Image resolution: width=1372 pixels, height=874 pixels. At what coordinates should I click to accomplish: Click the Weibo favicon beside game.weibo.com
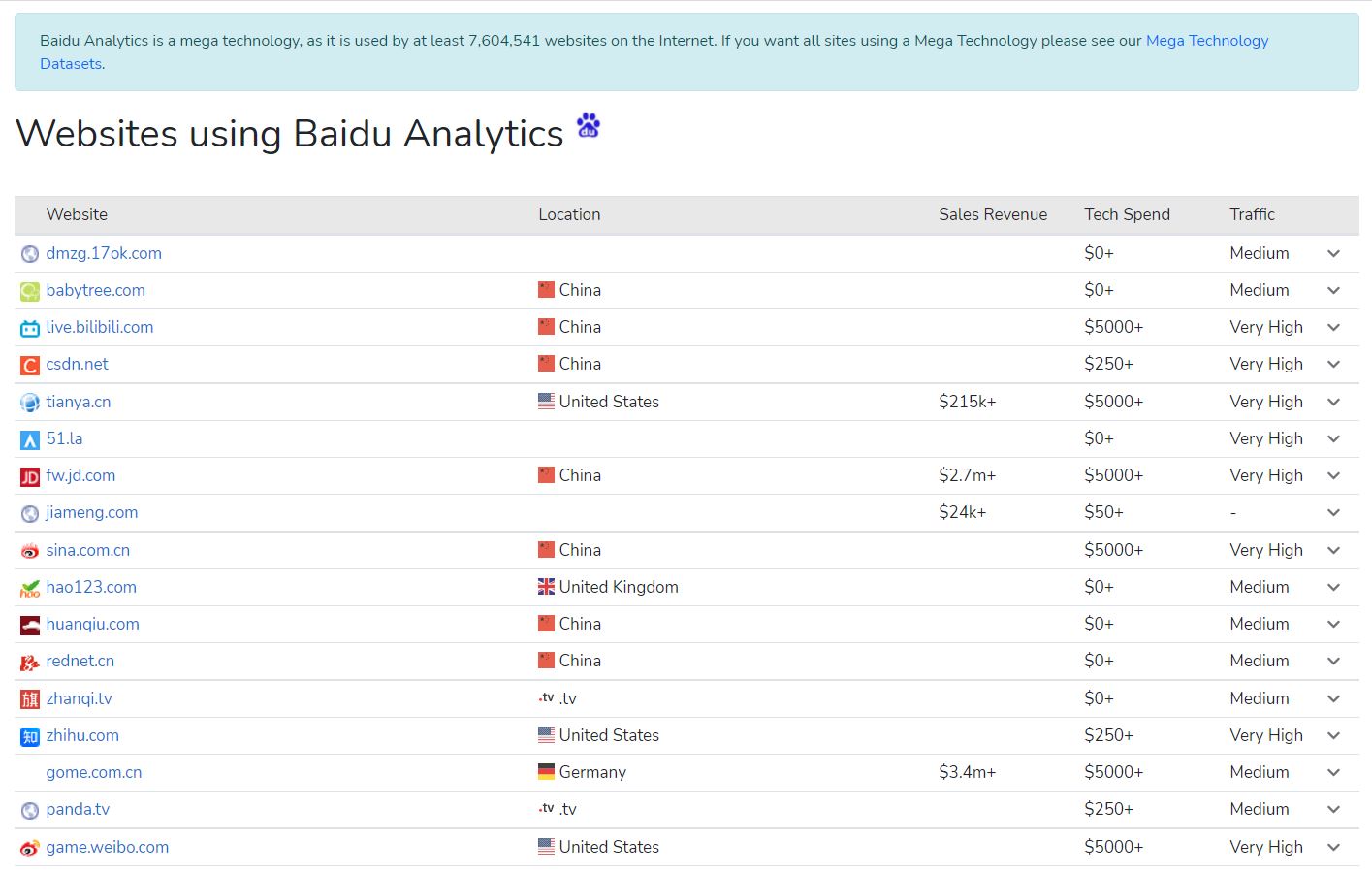coord(30,848)
